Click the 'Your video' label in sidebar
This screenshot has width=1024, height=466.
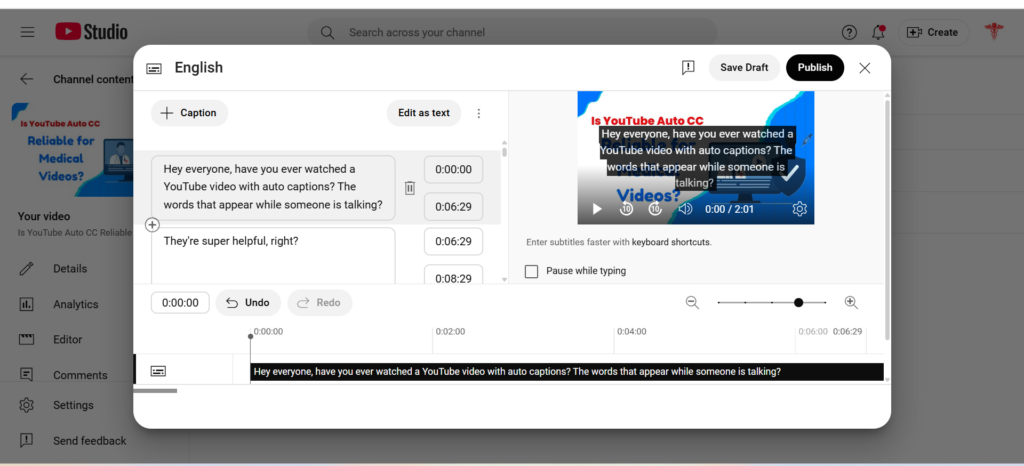pos(44,217)
